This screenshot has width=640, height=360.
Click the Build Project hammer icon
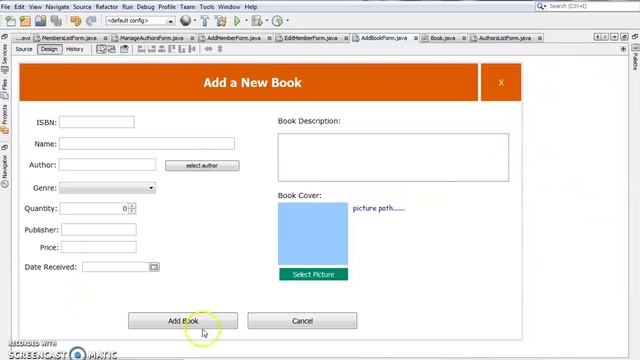(x=205, y=21)
